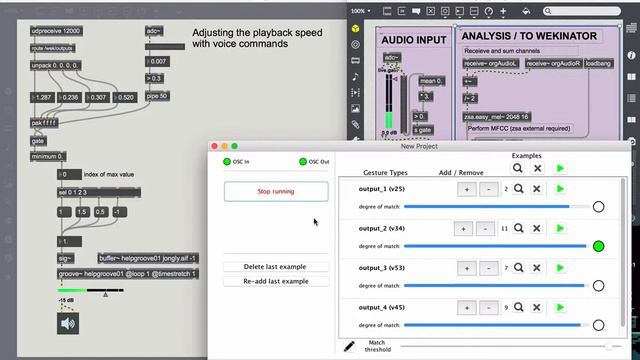
Task: Toggle the speaker audio on/off button in patch
Action: click(68, 324)
